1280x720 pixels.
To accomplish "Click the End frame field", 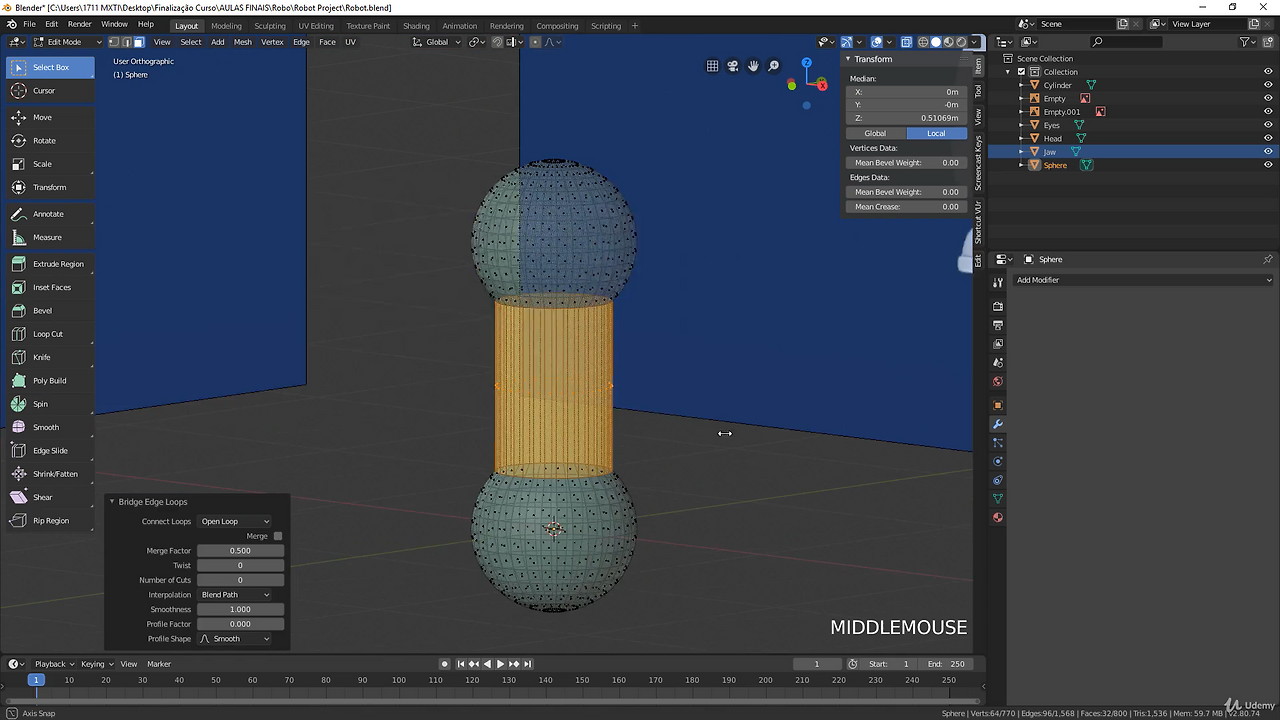I will 946,664.
